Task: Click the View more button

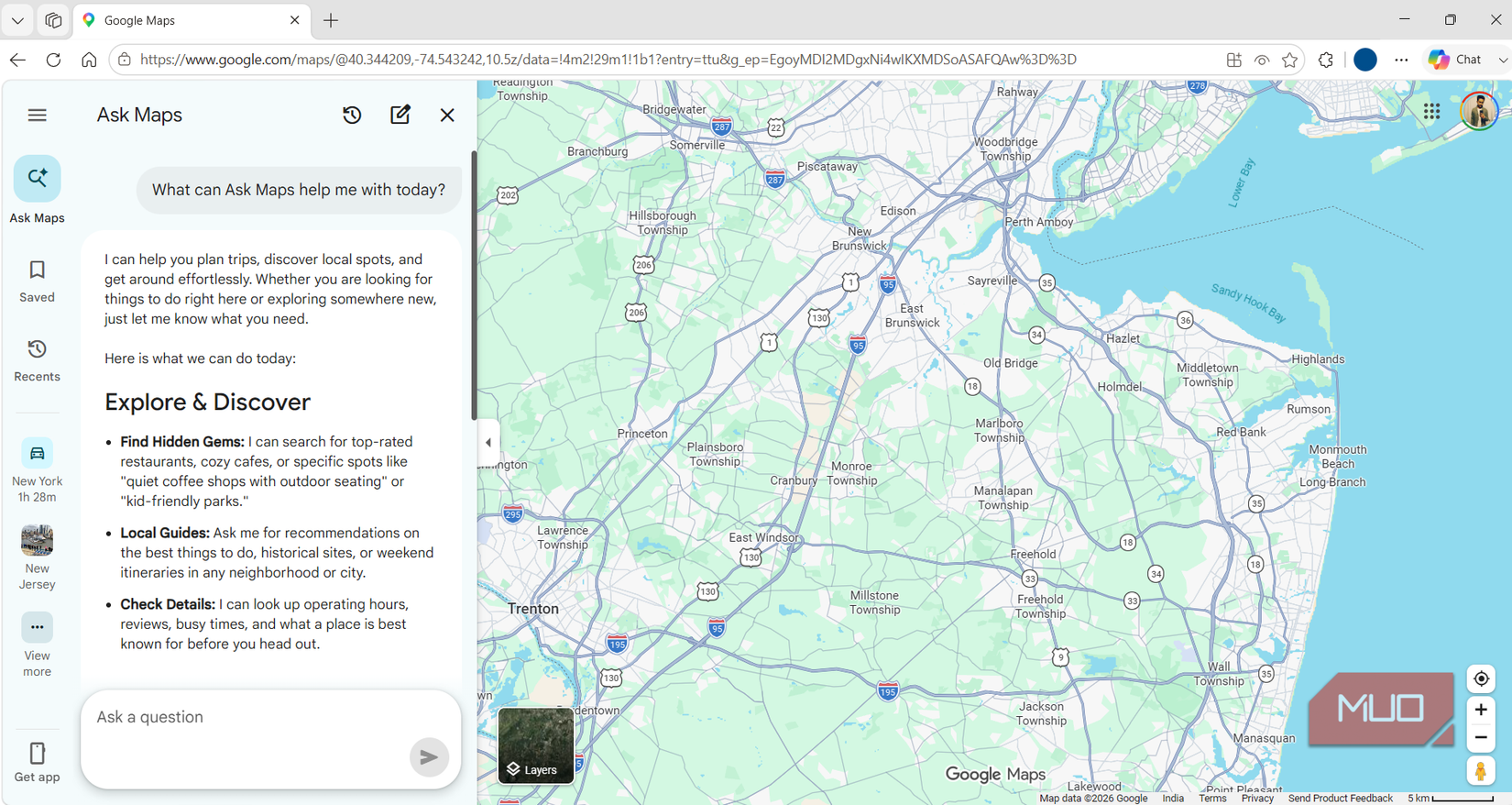Action: [x=37, y=645]
